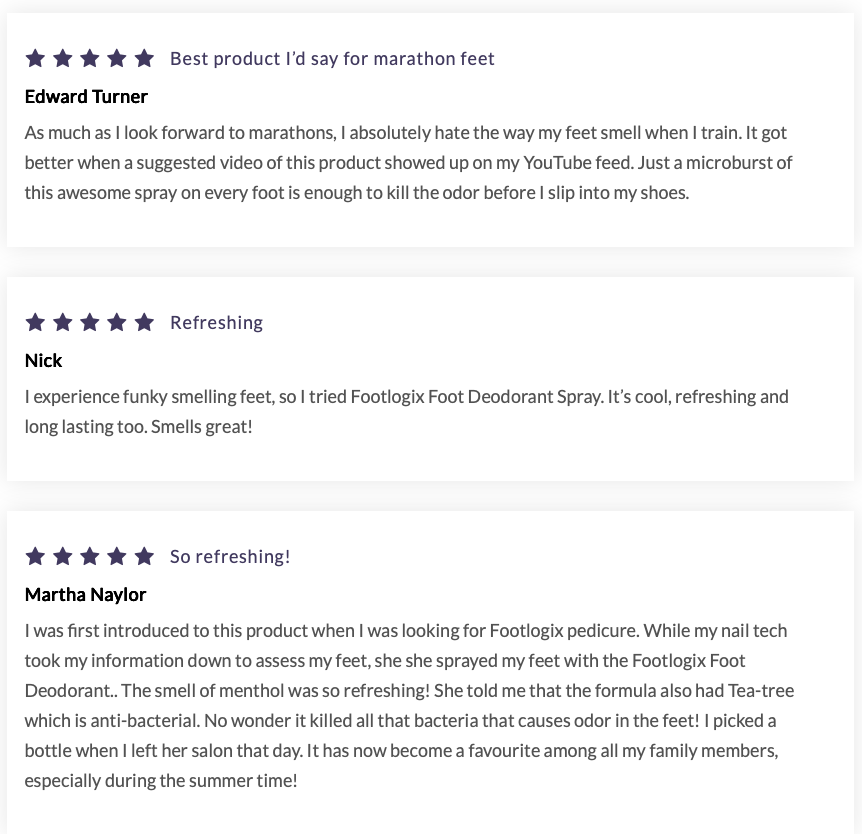Click reviewer name Nick
The height and width of the screenshot is (834, 862).
[x=43, y=361]
